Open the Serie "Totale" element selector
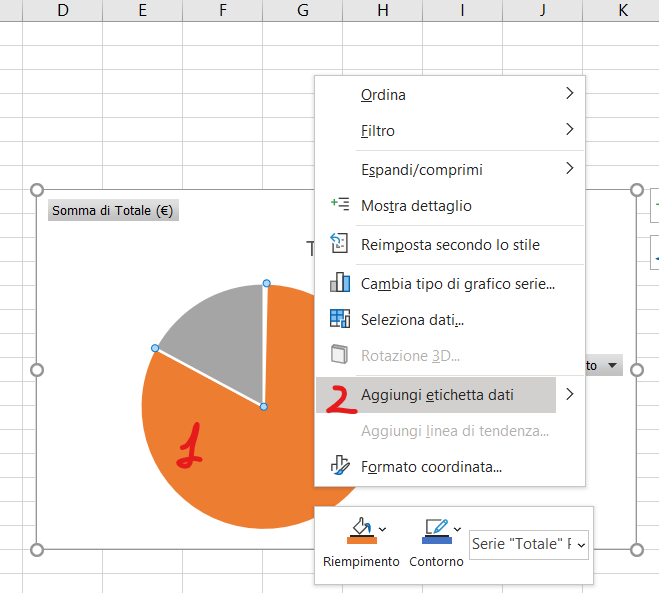Viewport: 659px width, 593px height. tap(528, 545)
